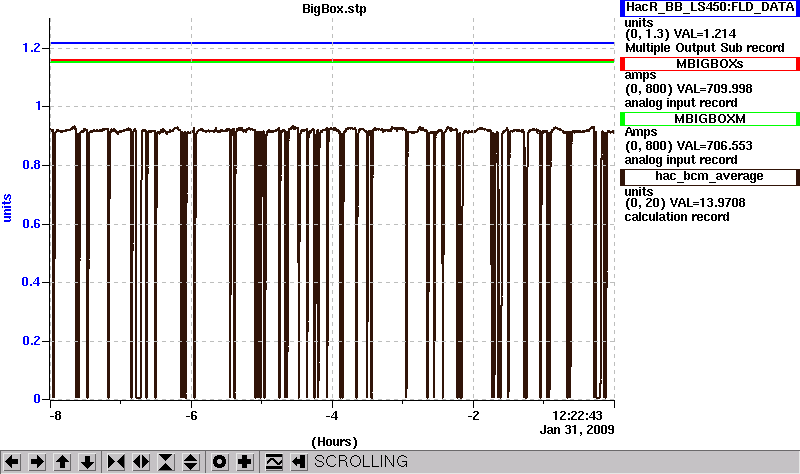Click the 0.4 tick label on the y-axis

tap(31, 282)
